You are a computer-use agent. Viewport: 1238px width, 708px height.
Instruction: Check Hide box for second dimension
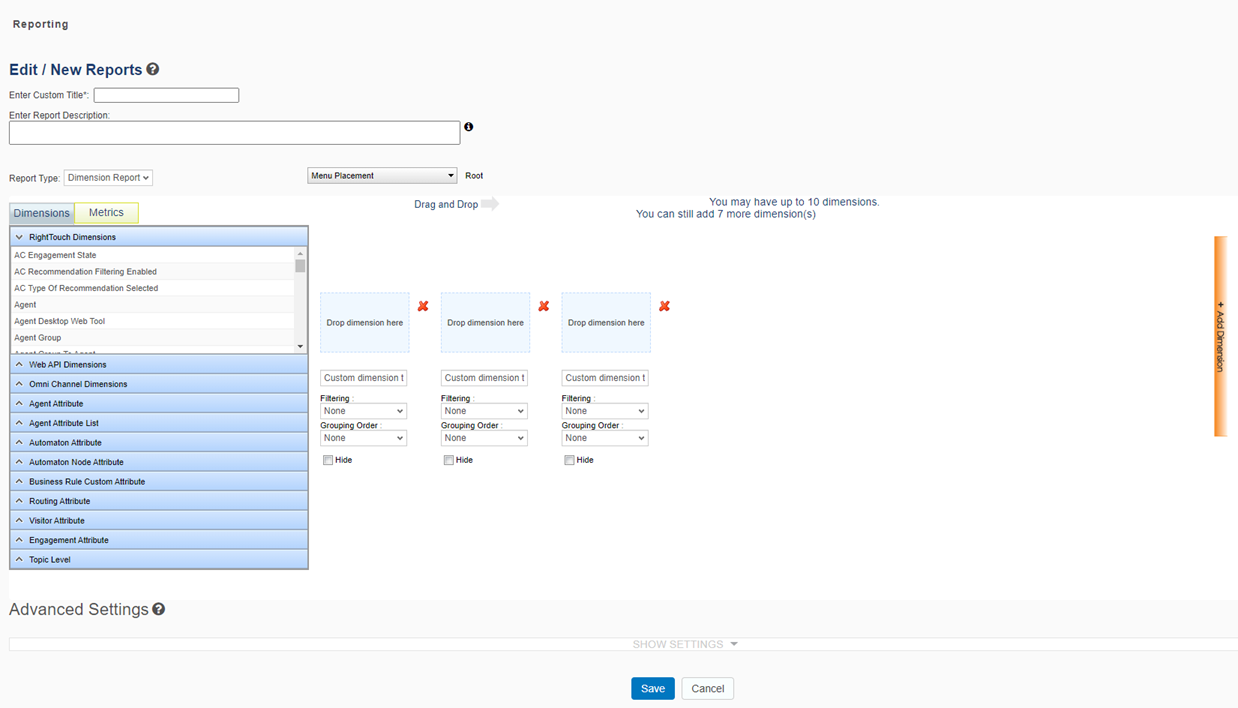click(449, 460)
